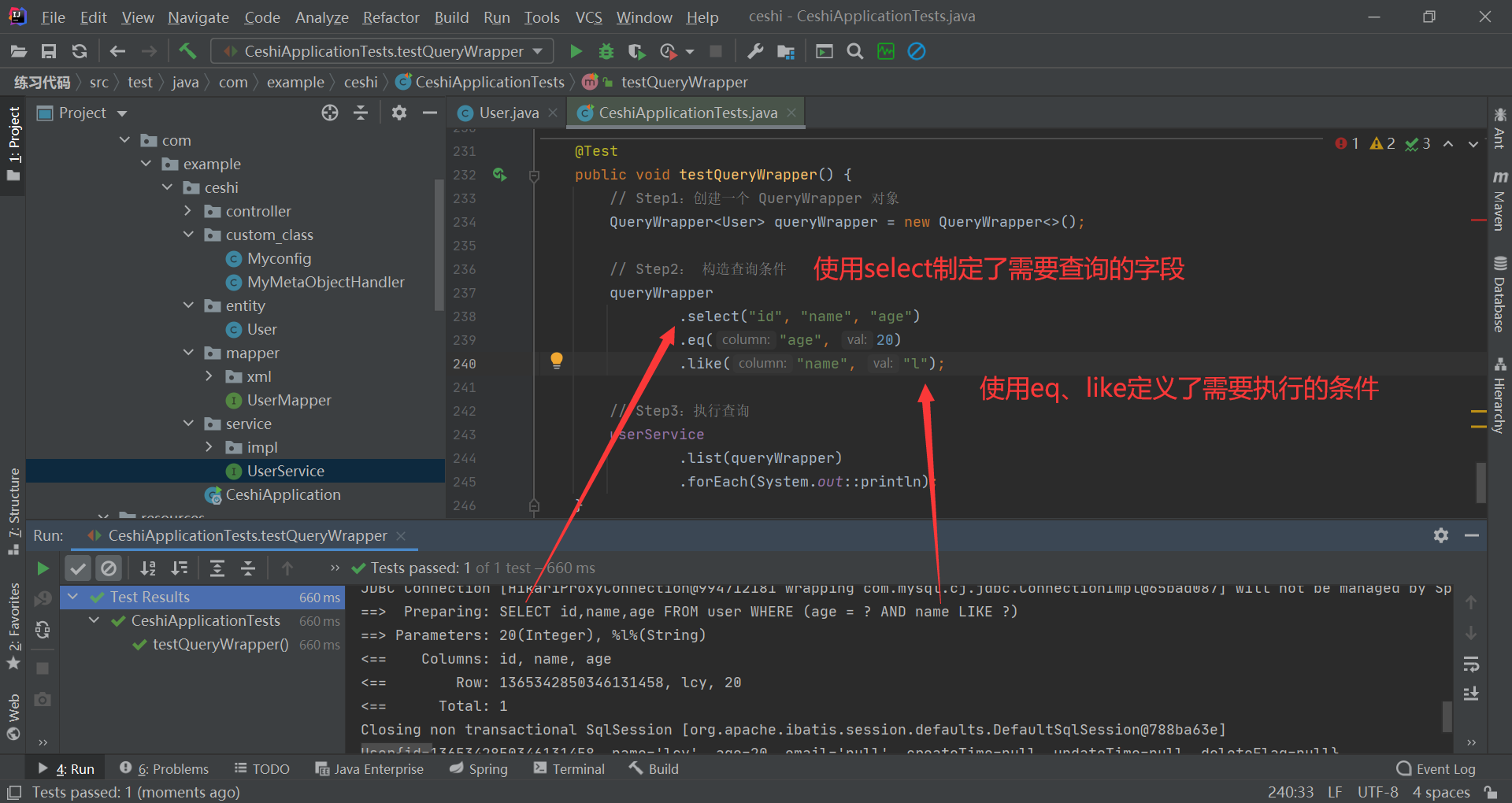The height and width of the screenshot is (803, 1512).
Task: Click the red error stripe marker
Action: pos(1478,220)
